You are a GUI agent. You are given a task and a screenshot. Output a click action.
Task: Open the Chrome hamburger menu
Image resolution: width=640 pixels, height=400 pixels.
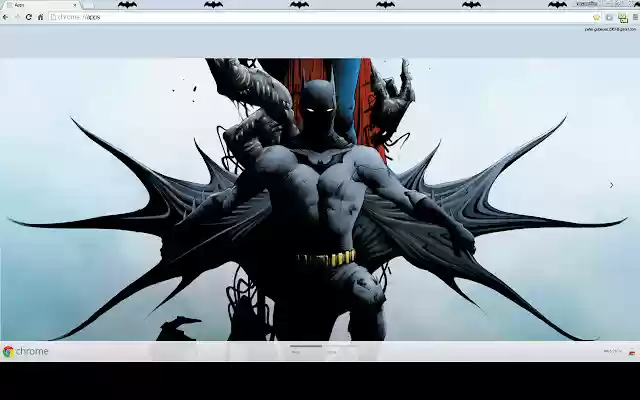click(635, 17)
